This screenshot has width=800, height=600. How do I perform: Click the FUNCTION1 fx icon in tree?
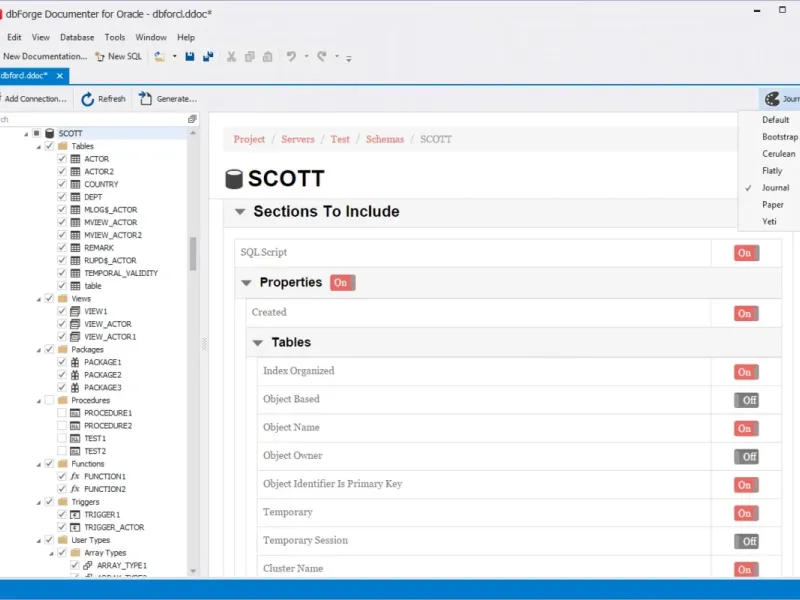click(75, 477)
